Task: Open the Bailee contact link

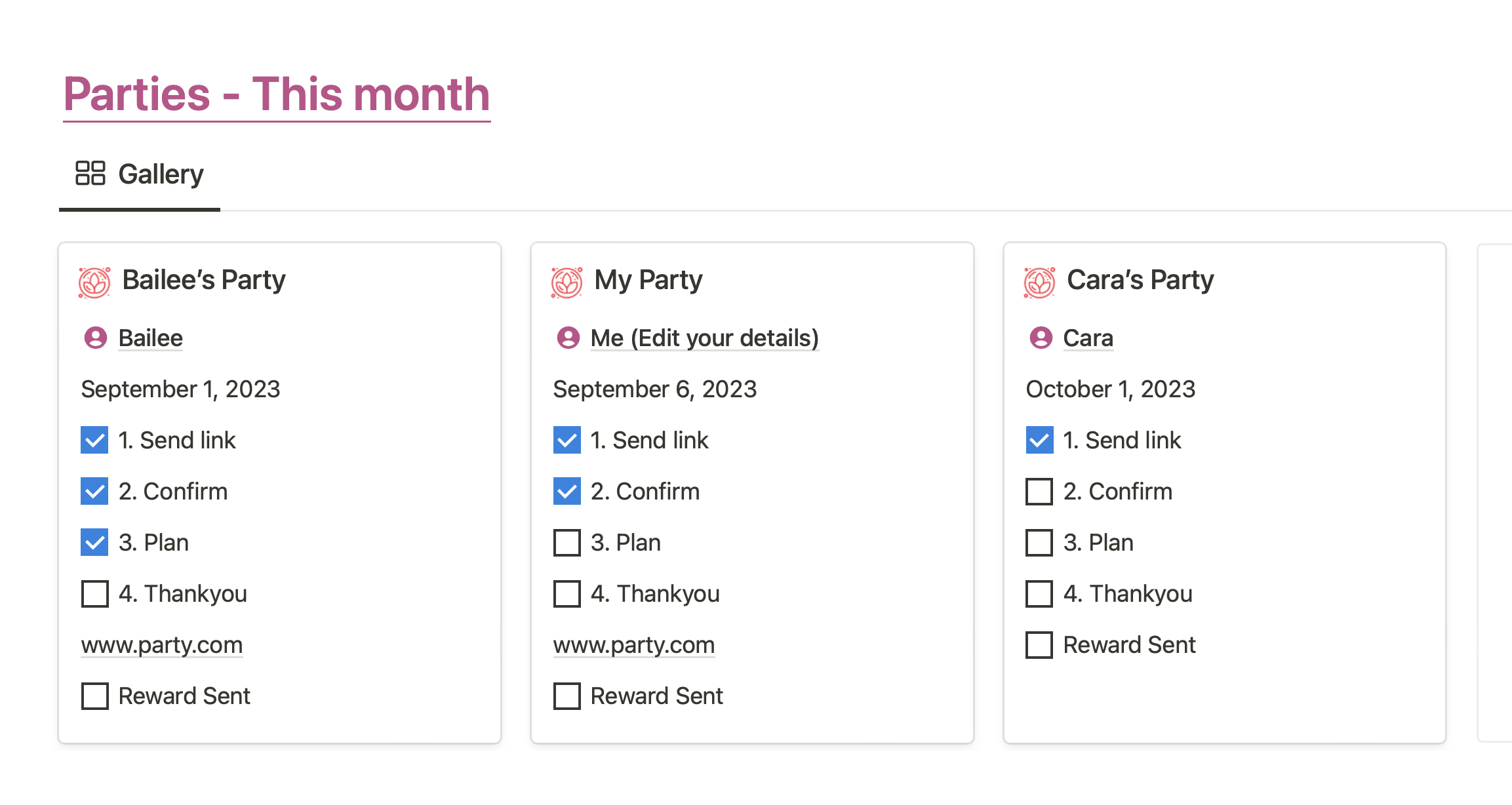Action: (151, 338)
